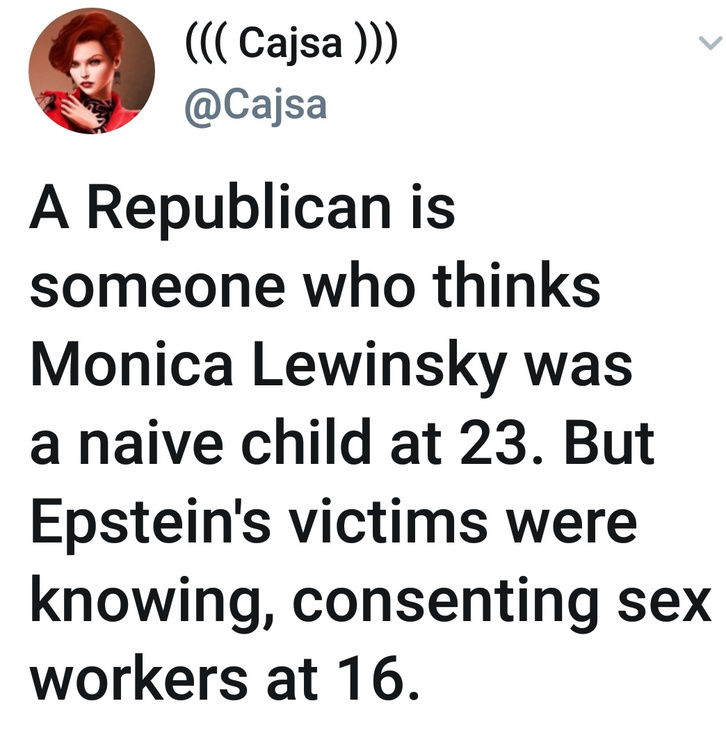726x740 pixels.
Task: Click the word 'Lewinsky' in the tweet
Action: click(x=380, y=367)
